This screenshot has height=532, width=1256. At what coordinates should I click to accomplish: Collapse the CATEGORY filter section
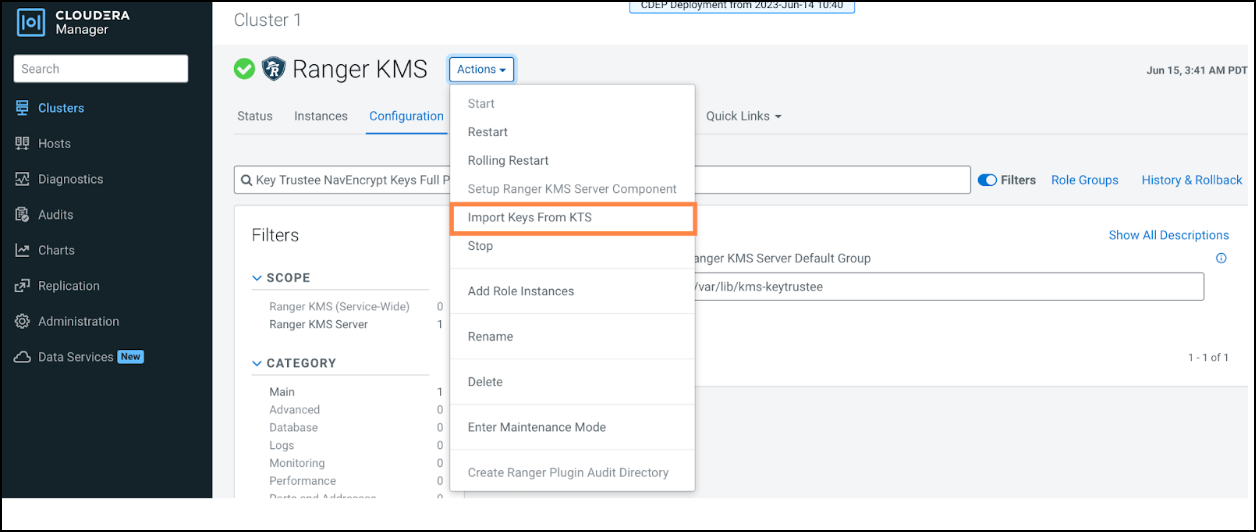pos(257,364)
